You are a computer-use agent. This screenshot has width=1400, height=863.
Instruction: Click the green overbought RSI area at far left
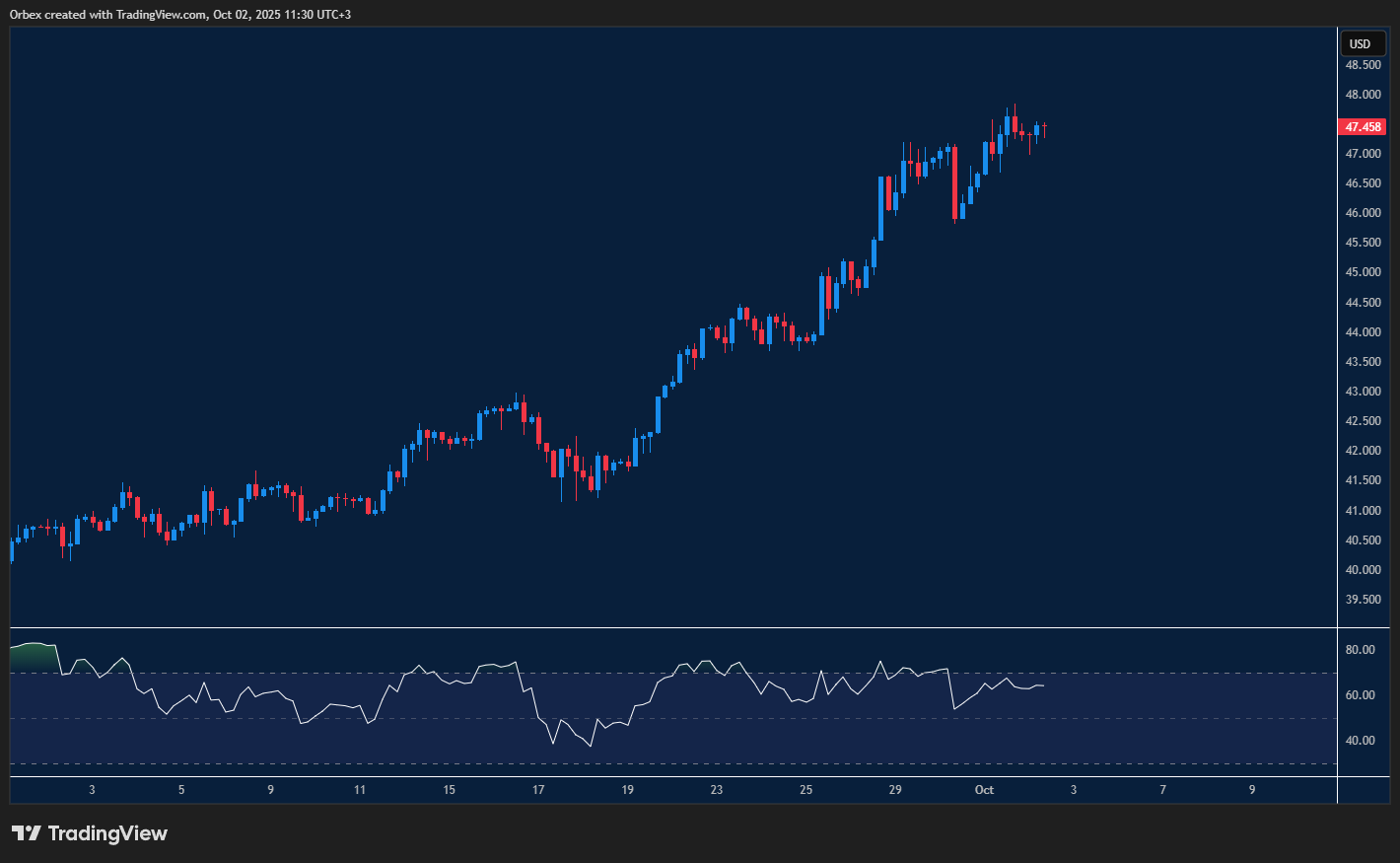click(x=33, y=656)
